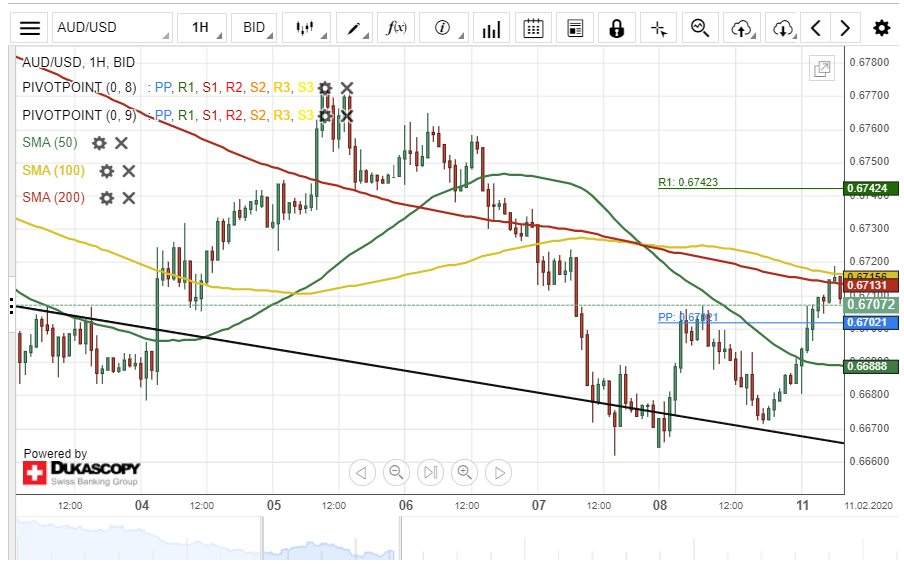Screen dimensions: 904x568
Task: Open SMA (100) settings gear
Action: point(107,171)
